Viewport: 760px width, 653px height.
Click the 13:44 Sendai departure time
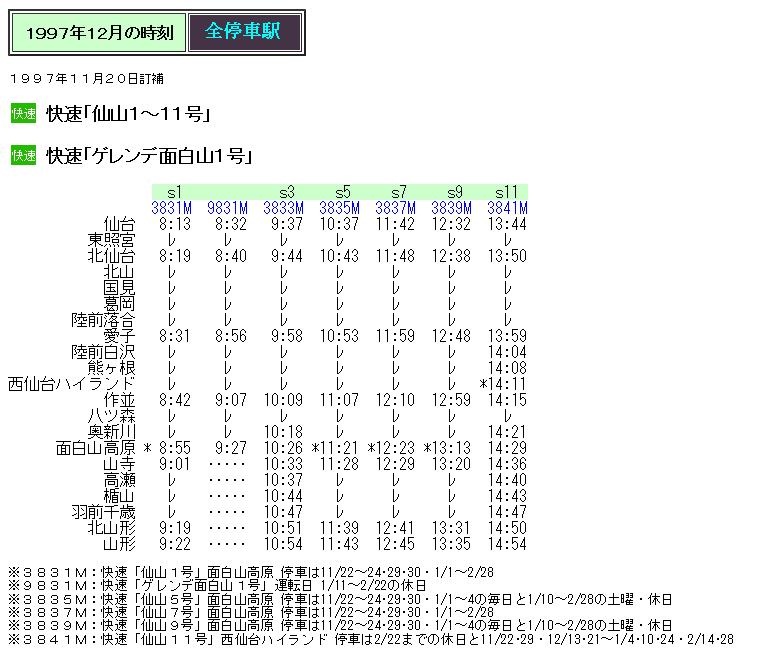[507, 224]
